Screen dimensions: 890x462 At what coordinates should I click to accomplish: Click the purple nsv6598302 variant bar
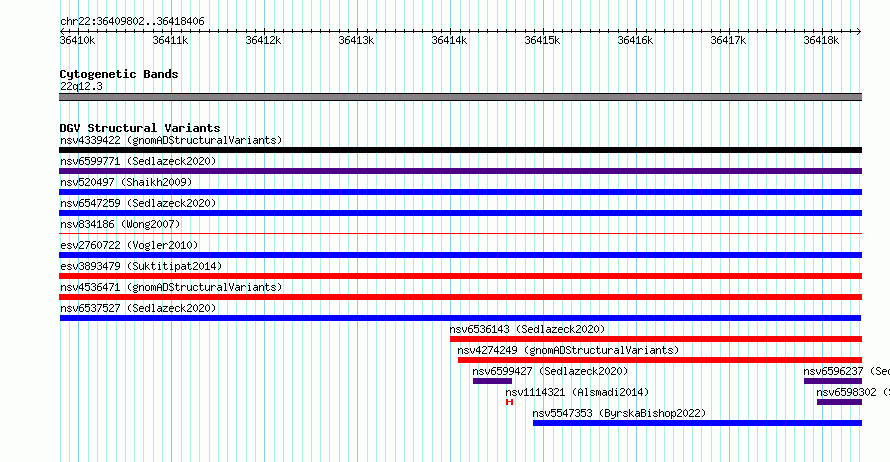839,402
